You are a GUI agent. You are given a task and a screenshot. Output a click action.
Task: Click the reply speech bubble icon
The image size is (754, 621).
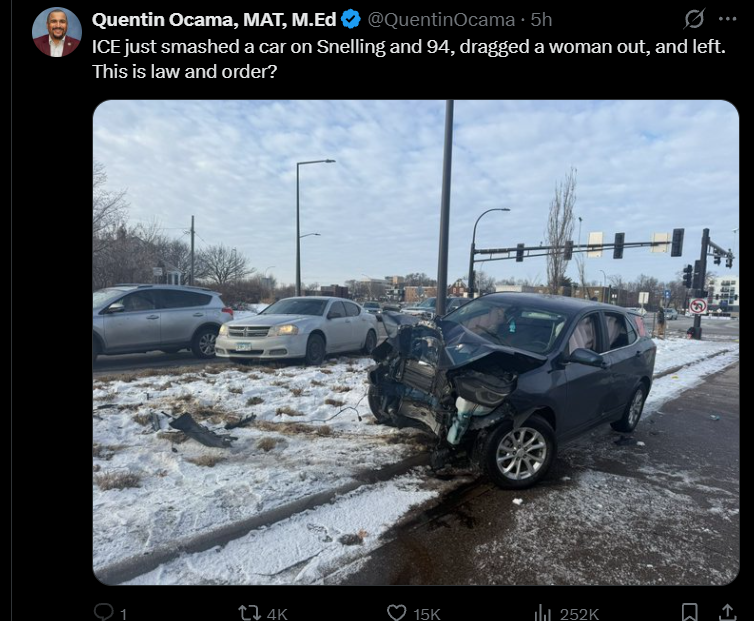click(x=103, y=612)
